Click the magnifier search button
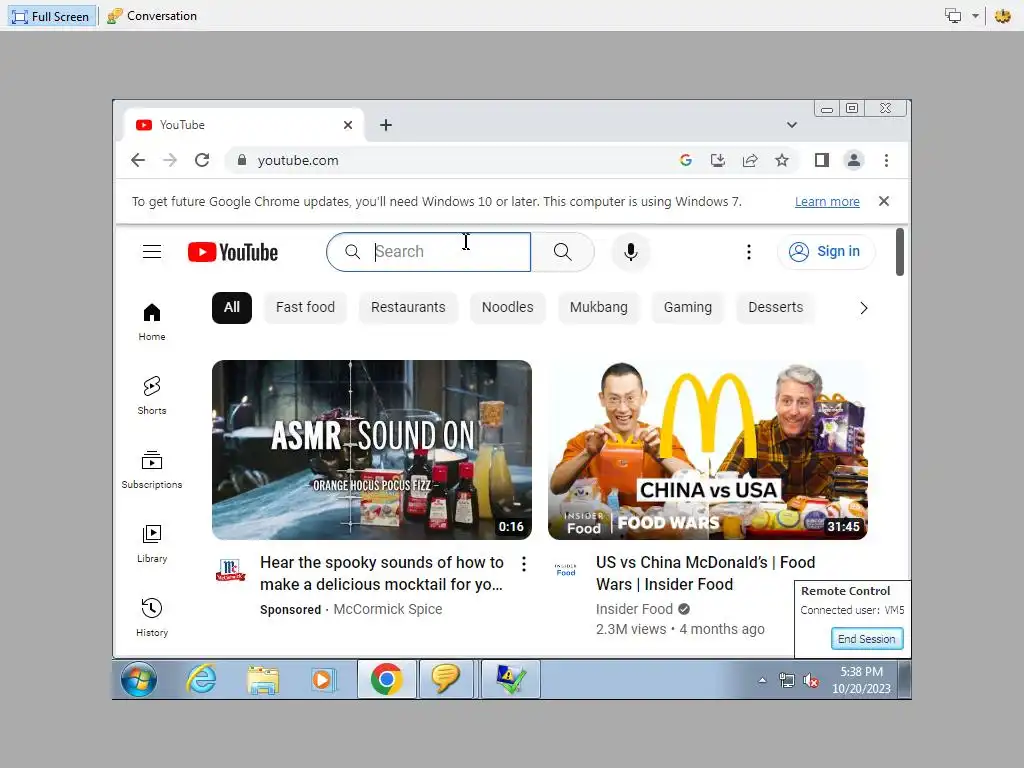 click(562, 251)
